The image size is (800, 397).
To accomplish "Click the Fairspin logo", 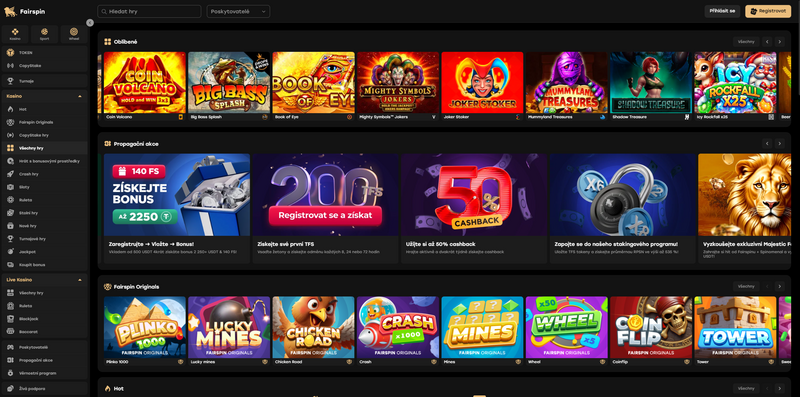I will coord(25,11).
